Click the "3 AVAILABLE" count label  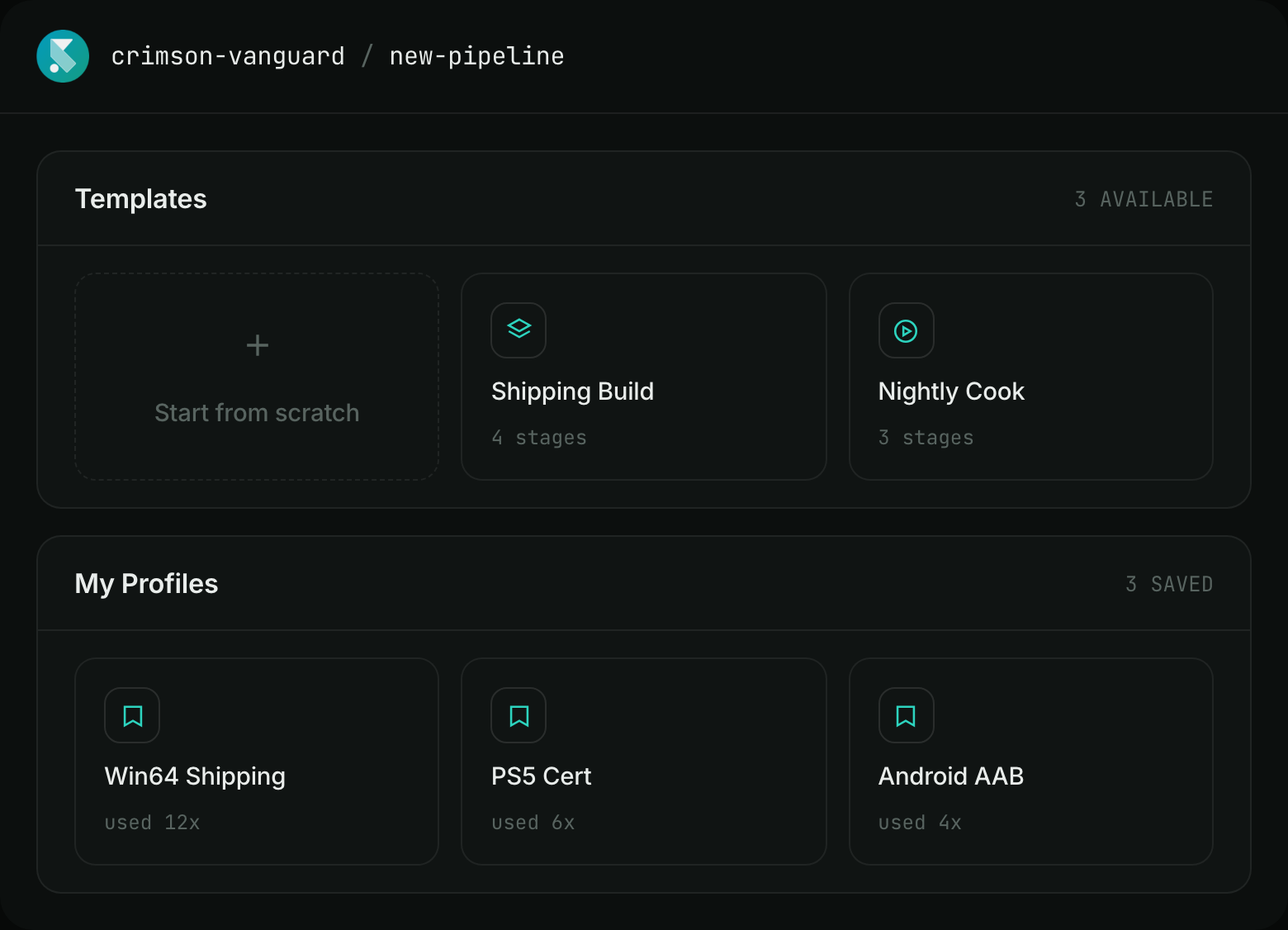(x=1144, y=199)
